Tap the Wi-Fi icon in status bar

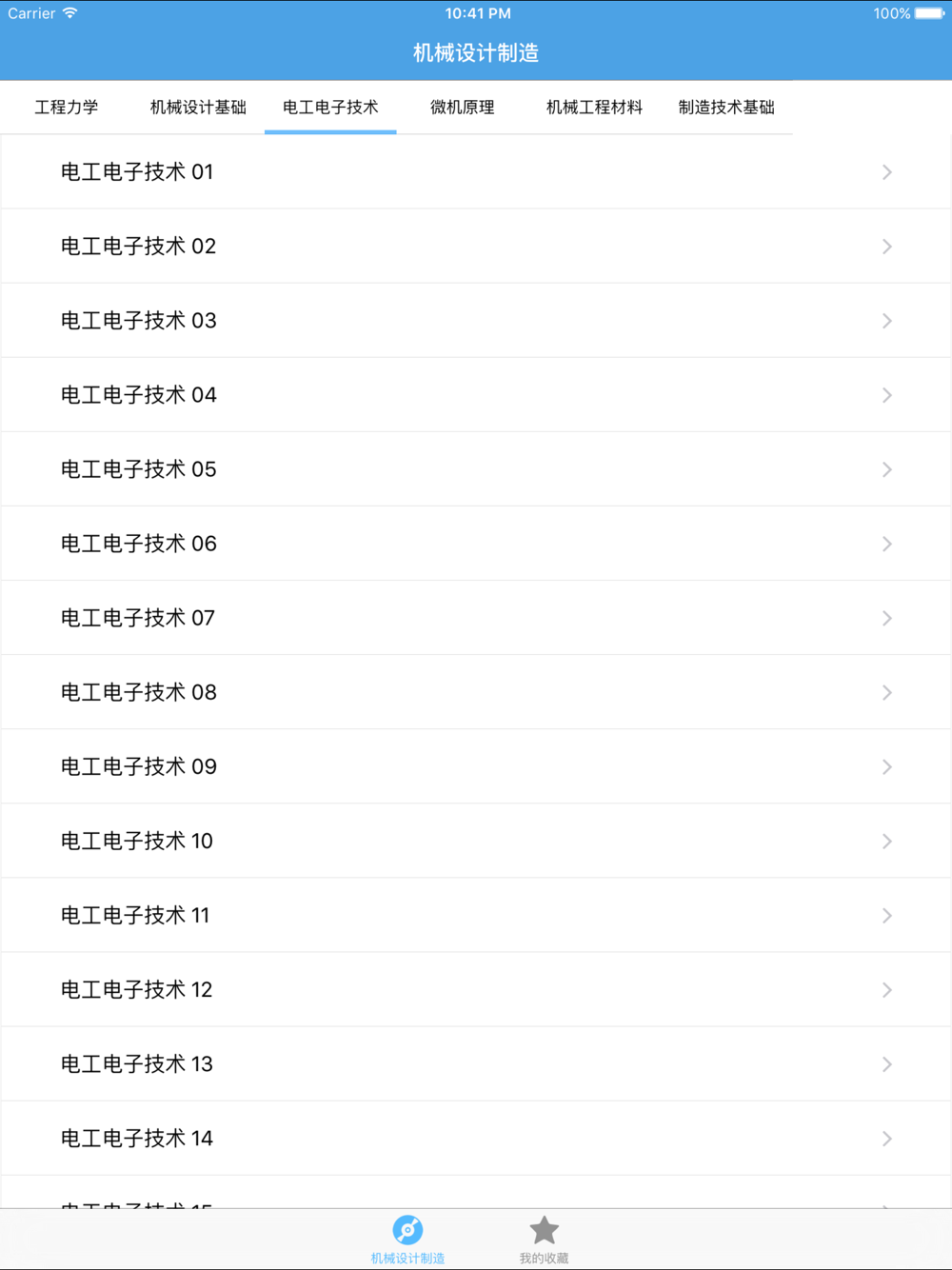click(x=70, y=13)
